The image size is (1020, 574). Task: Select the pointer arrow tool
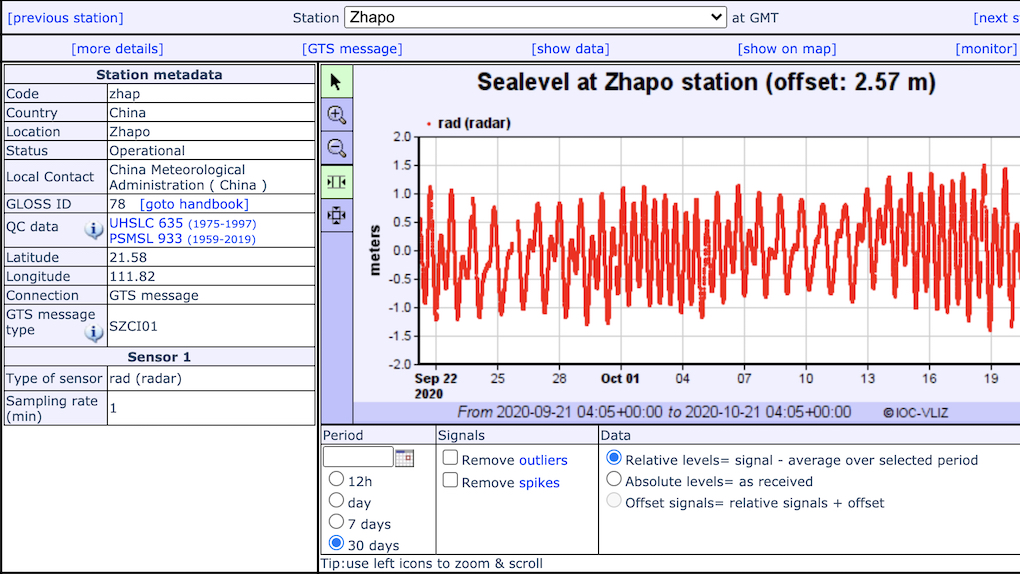click(336, 82)
